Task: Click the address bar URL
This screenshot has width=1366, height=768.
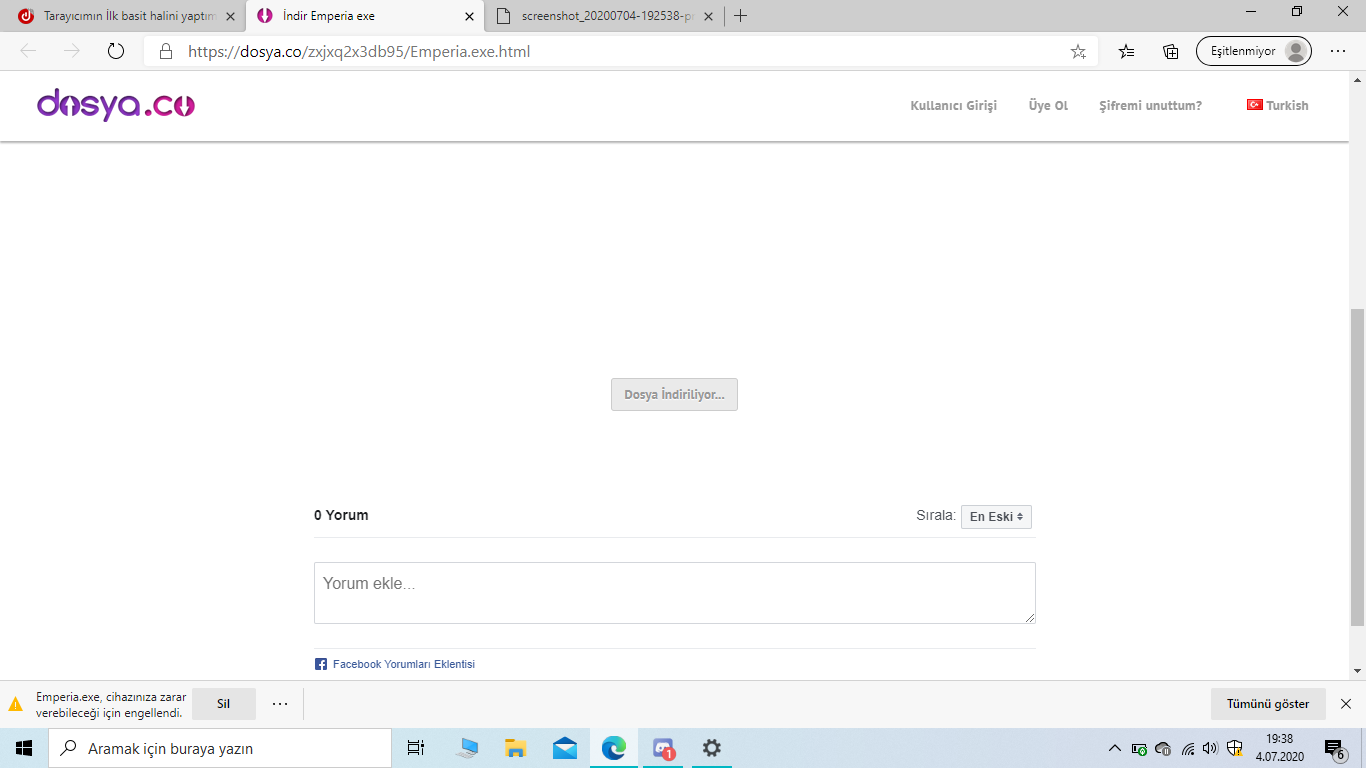Action: tap(359, 51)
